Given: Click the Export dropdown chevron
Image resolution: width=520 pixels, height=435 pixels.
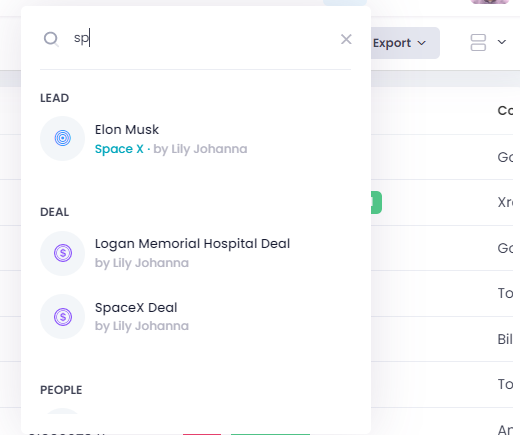Looking at the screenshot, I should (x=422, y=43).
